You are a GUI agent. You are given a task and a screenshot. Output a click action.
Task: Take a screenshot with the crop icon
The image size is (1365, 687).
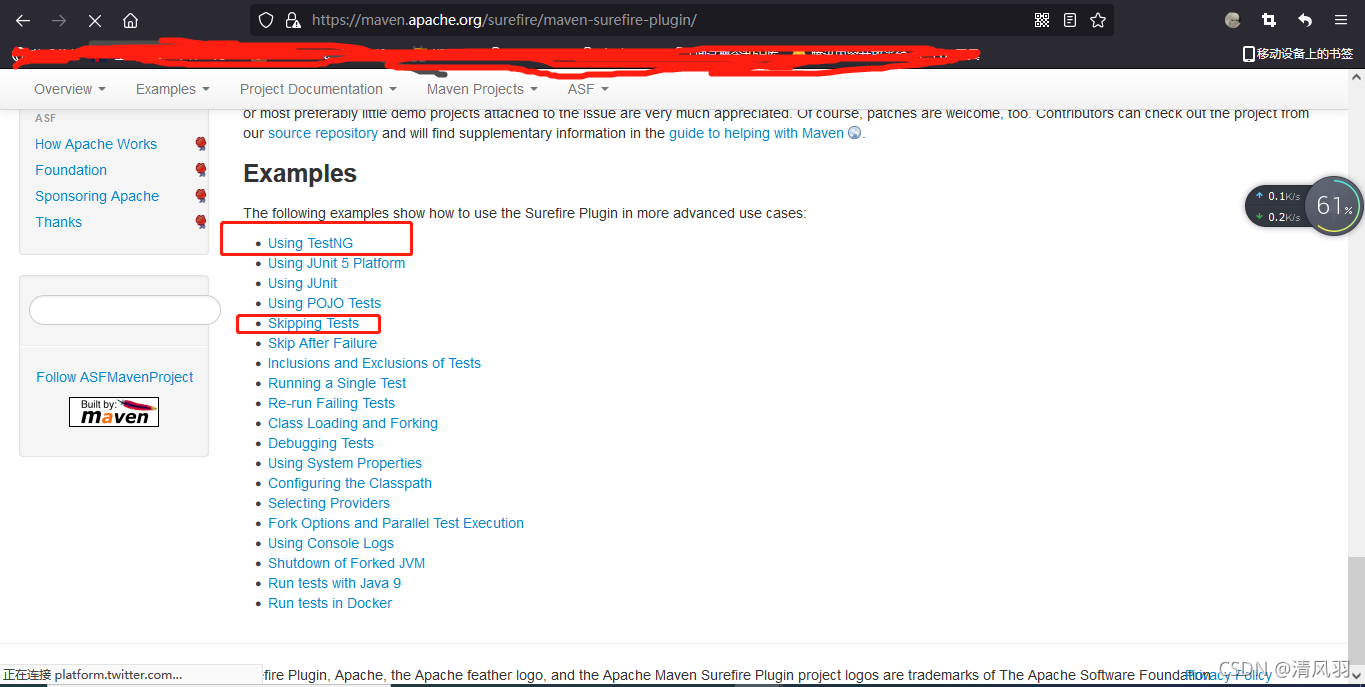tap(1269, 20)
